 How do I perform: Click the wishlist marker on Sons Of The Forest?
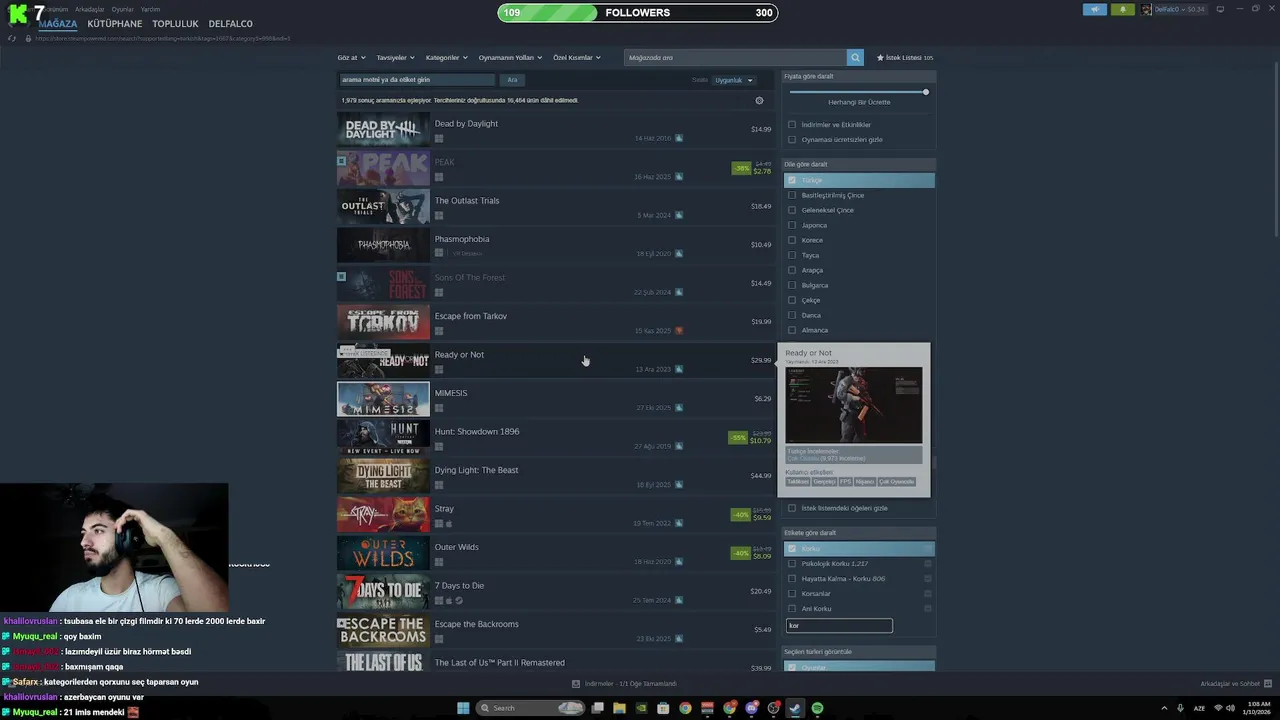pos(341,276)
